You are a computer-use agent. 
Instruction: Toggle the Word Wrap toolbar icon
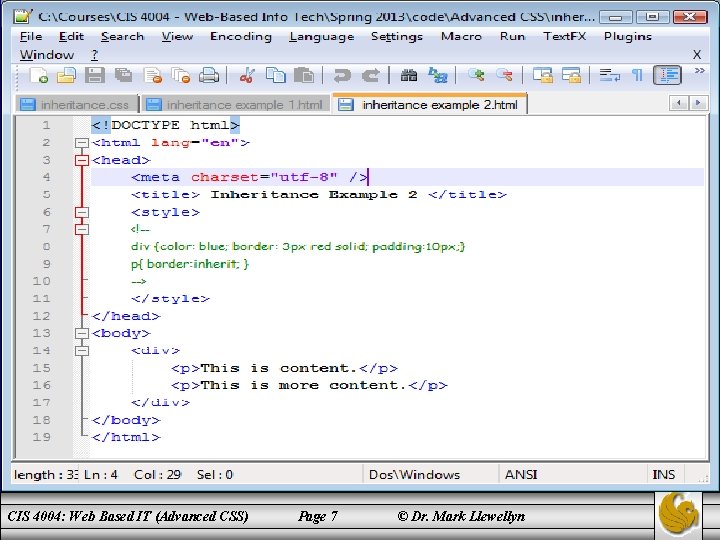[610, 75]
